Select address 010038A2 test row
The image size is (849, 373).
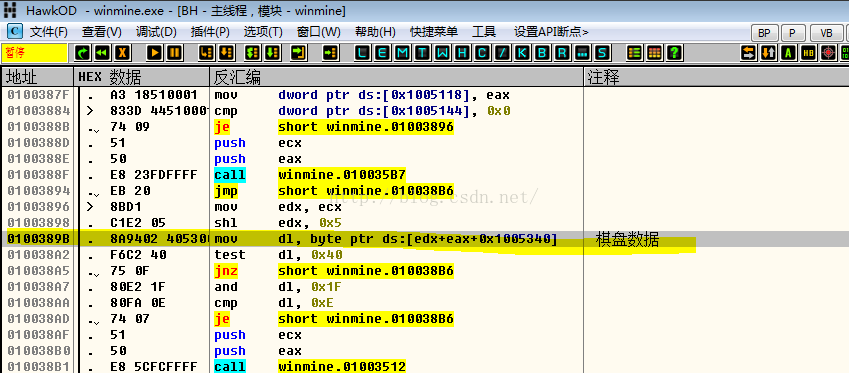[424, 254]
